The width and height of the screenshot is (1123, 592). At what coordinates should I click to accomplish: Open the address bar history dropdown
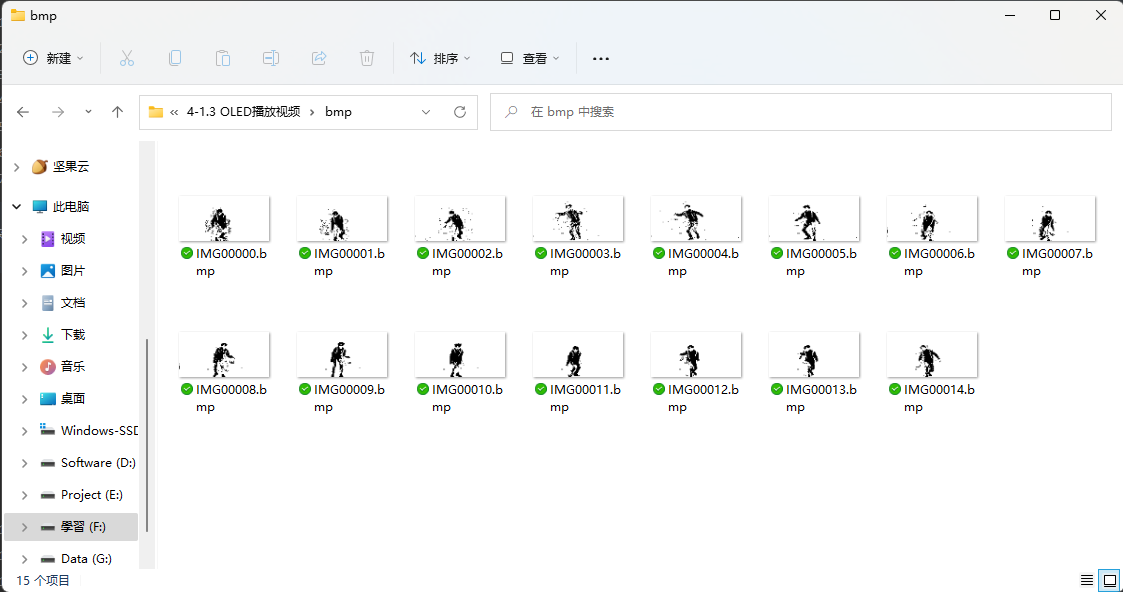426,112
